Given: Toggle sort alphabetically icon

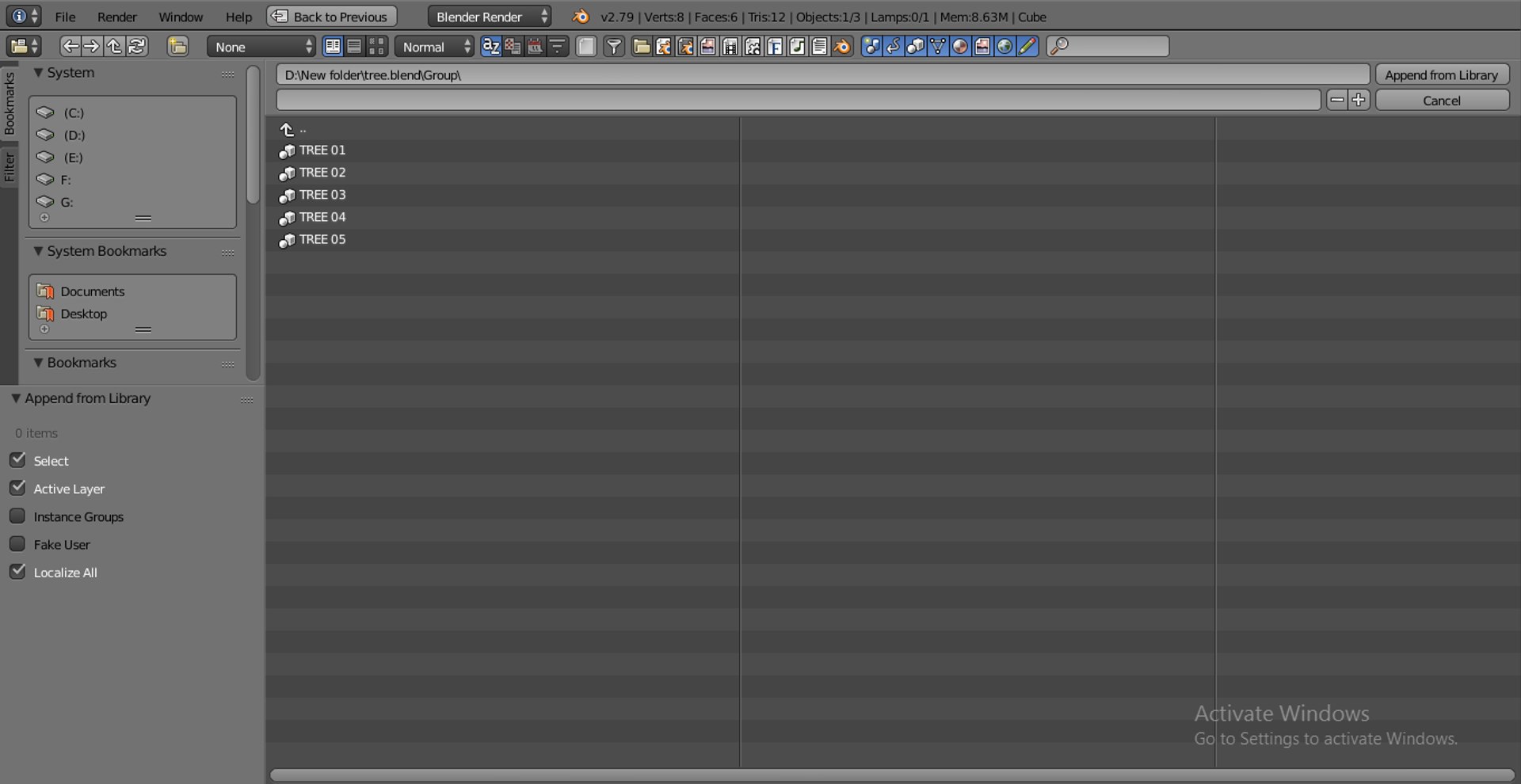Looking at the screenshot, I should tap(491, 47).
